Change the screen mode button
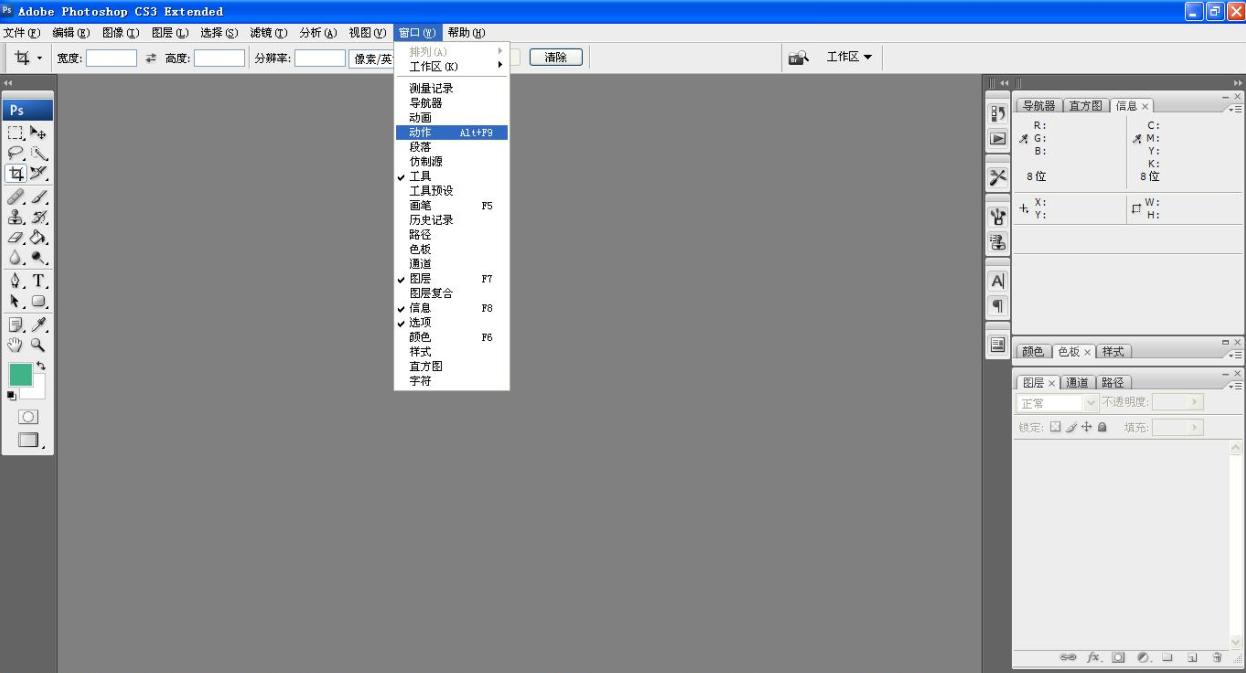 (29, 440)
